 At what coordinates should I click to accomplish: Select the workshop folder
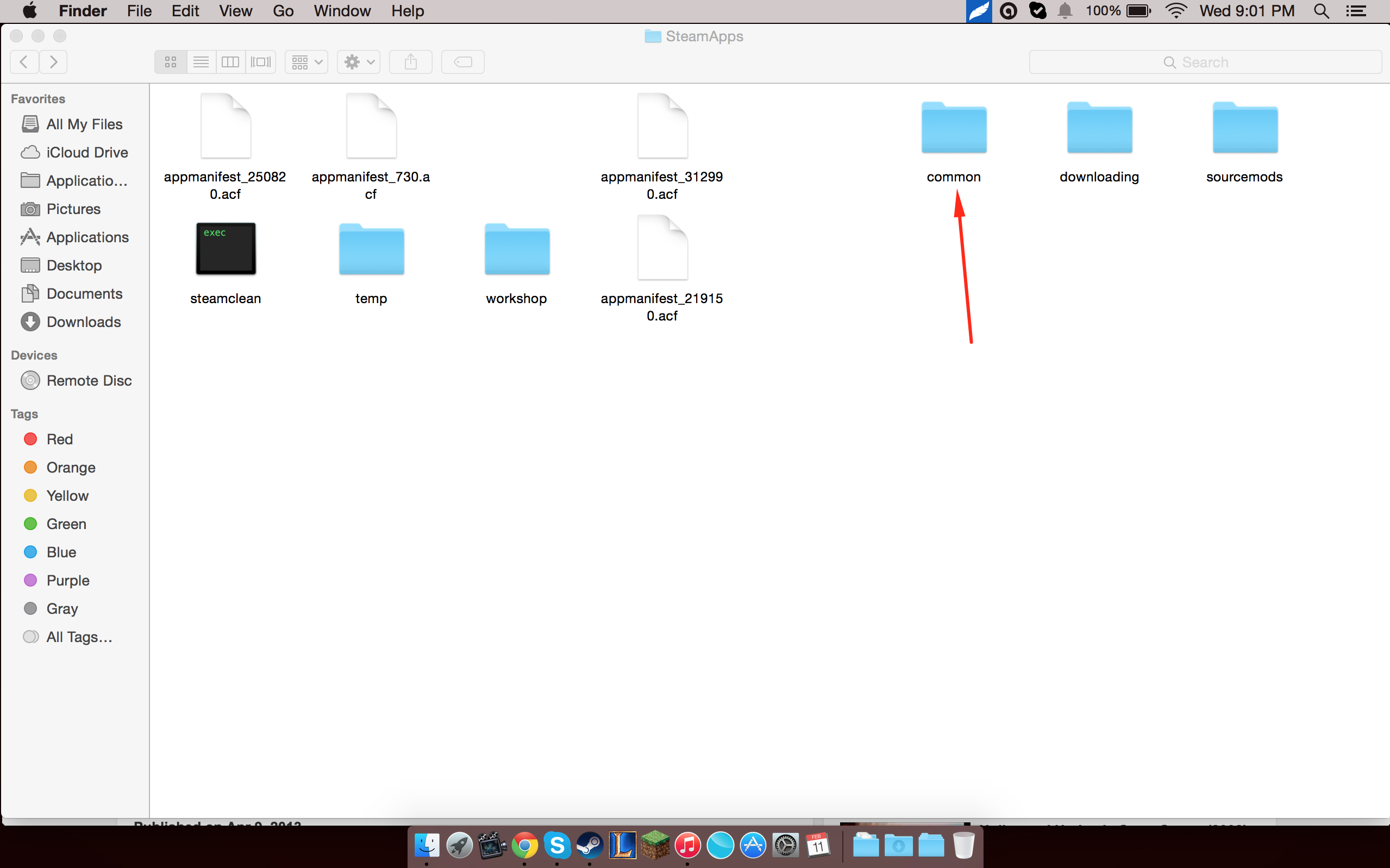[517, 250]
